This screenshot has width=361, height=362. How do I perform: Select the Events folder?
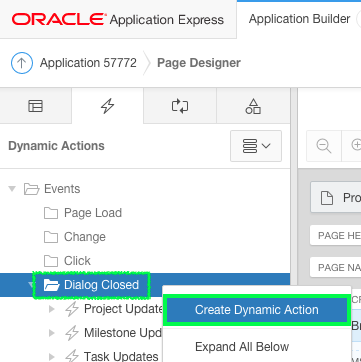(x=62, y=189)
